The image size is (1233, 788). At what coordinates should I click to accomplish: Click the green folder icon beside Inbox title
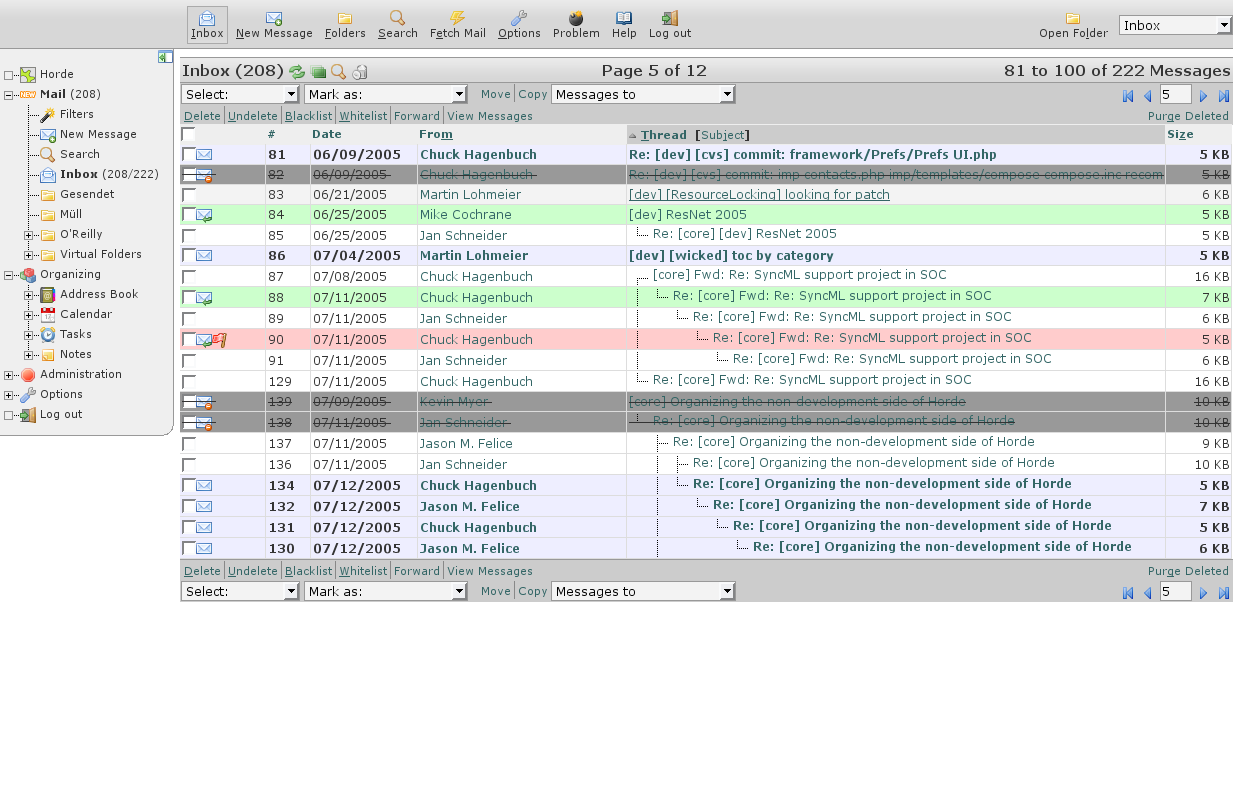(318, 71)
